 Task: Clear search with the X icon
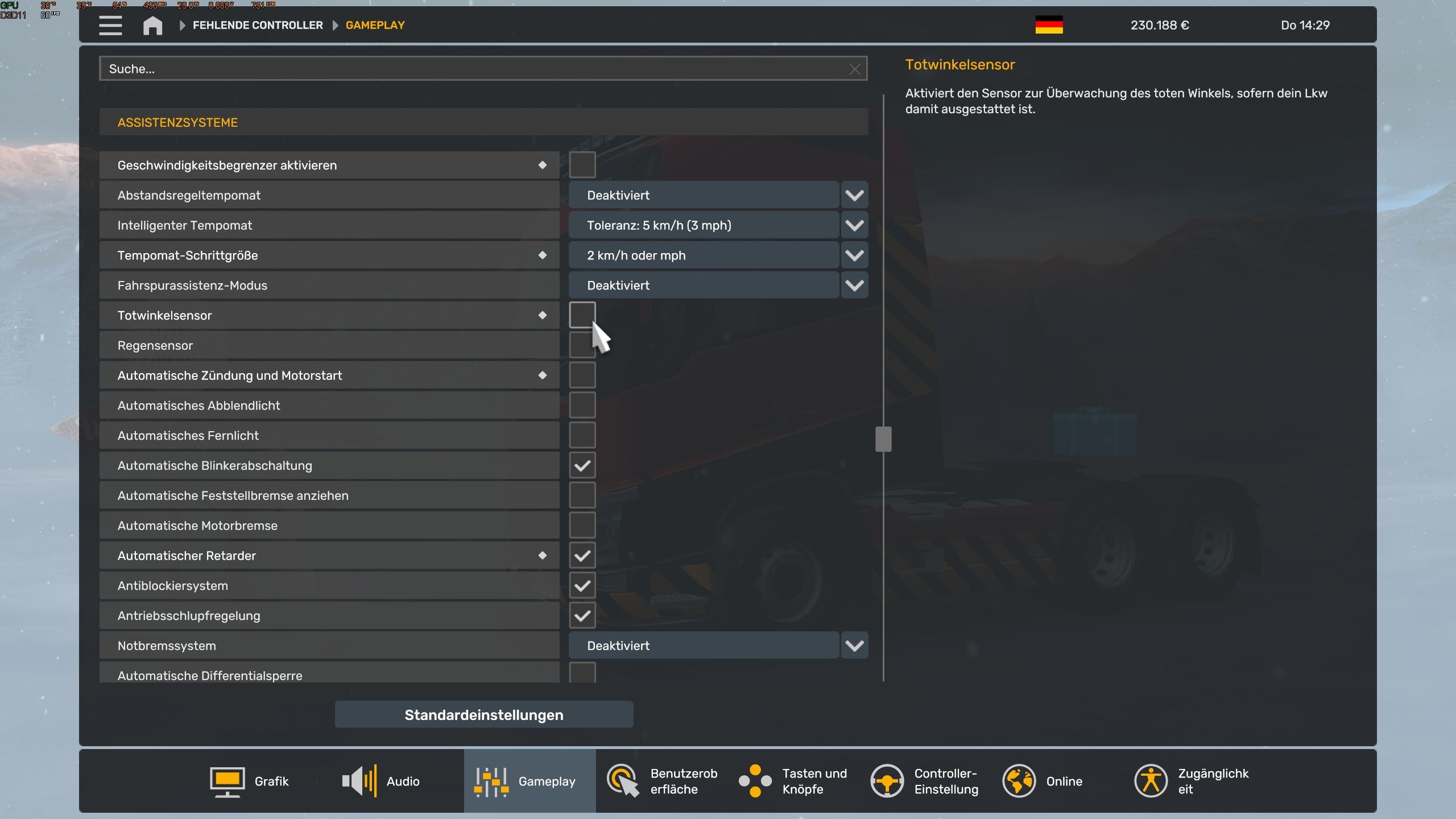[x=854, y=69]
